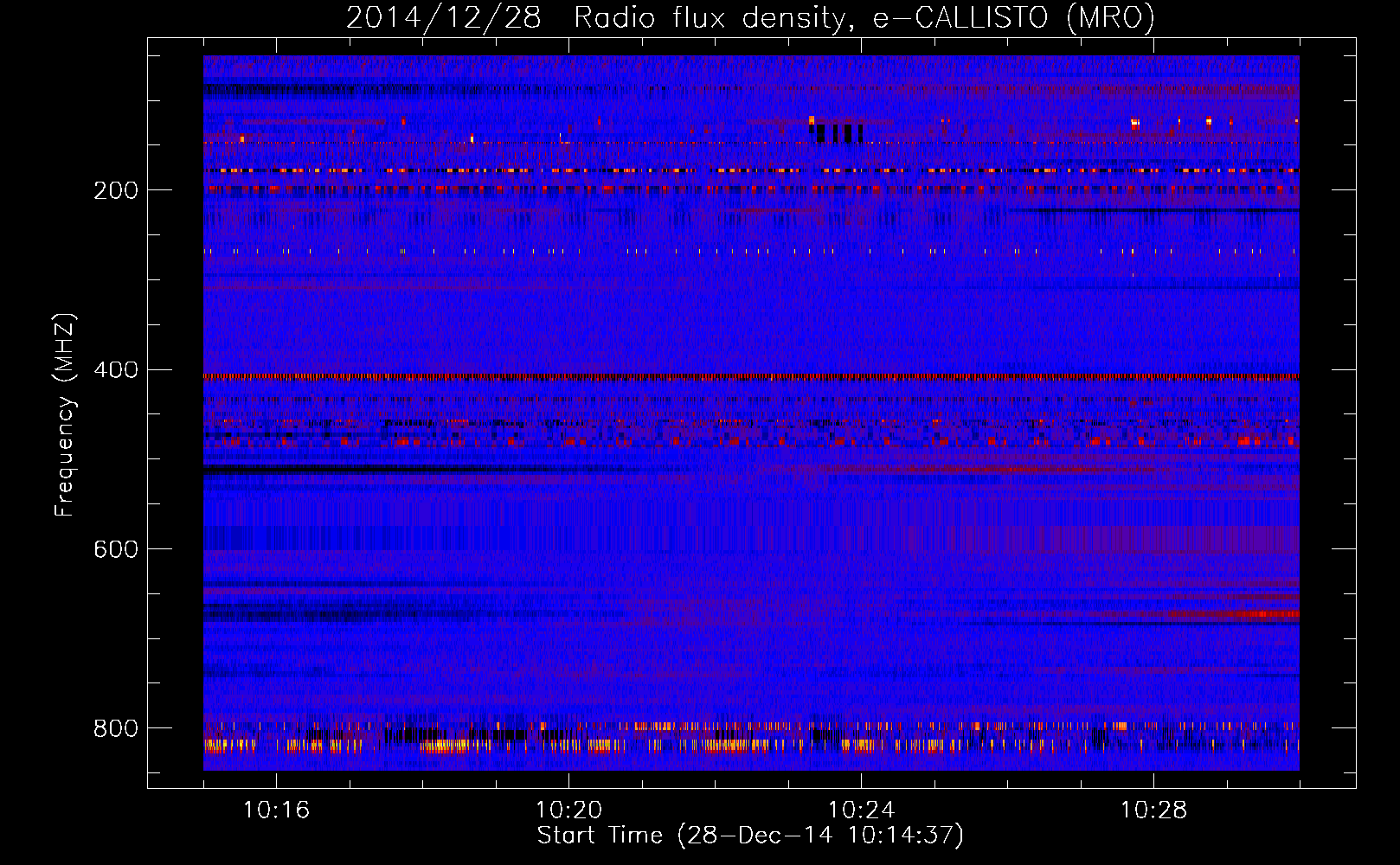The height and width of the screenshot is (865, 1400).
Task: Click the 'Start Time (28-Dec-14 10:14:37)' label
Action: tap(750, 836)
